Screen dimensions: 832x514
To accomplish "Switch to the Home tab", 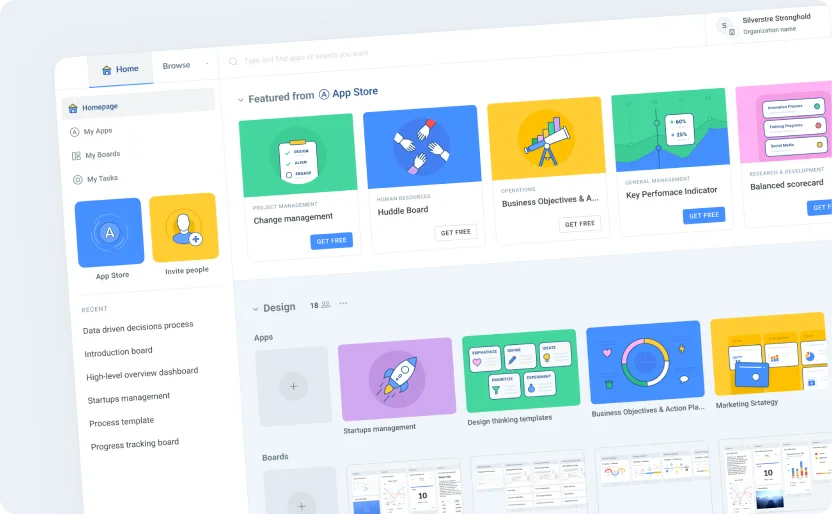I will pos(120,69).
